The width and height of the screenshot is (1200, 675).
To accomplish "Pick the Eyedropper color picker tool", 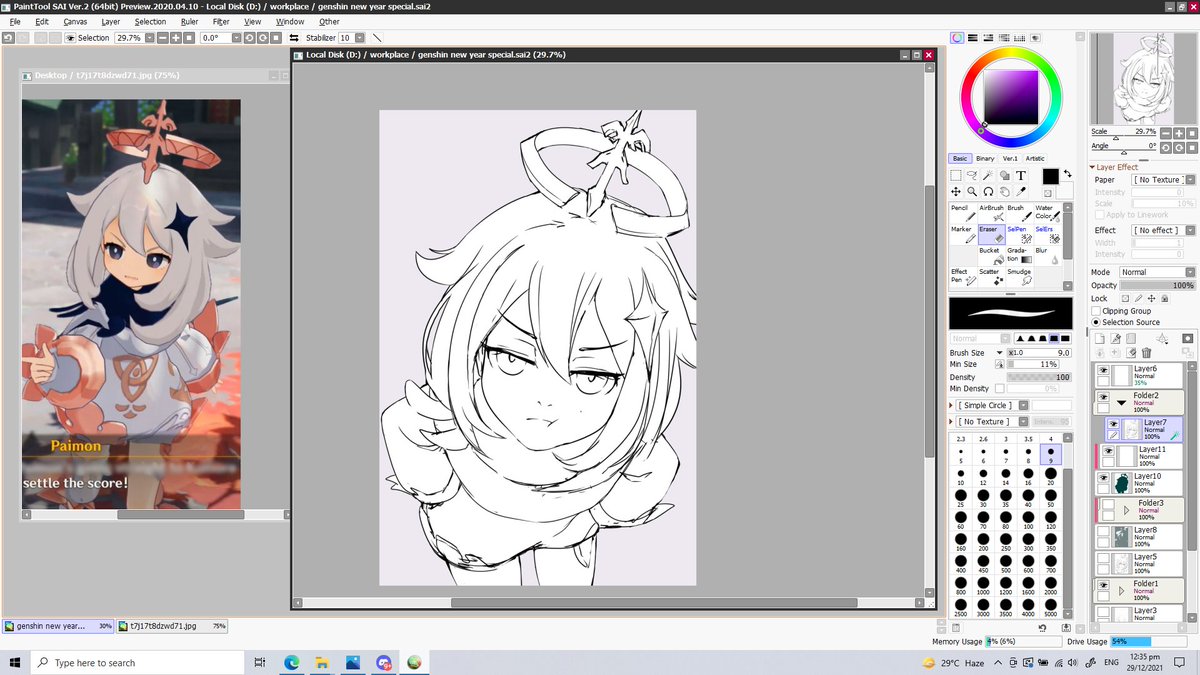I will [1021, 191].
